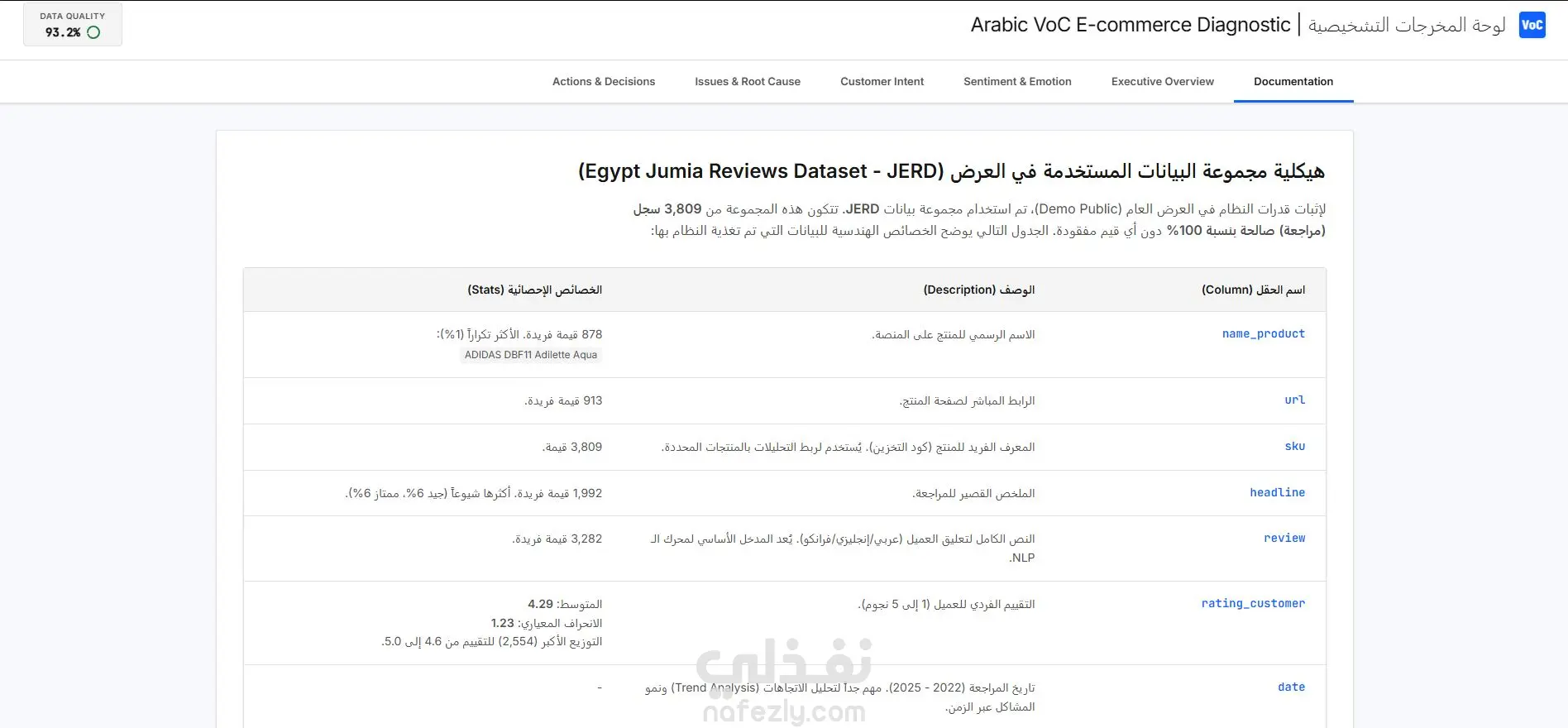Select the Executive Overview tab

1162,81
